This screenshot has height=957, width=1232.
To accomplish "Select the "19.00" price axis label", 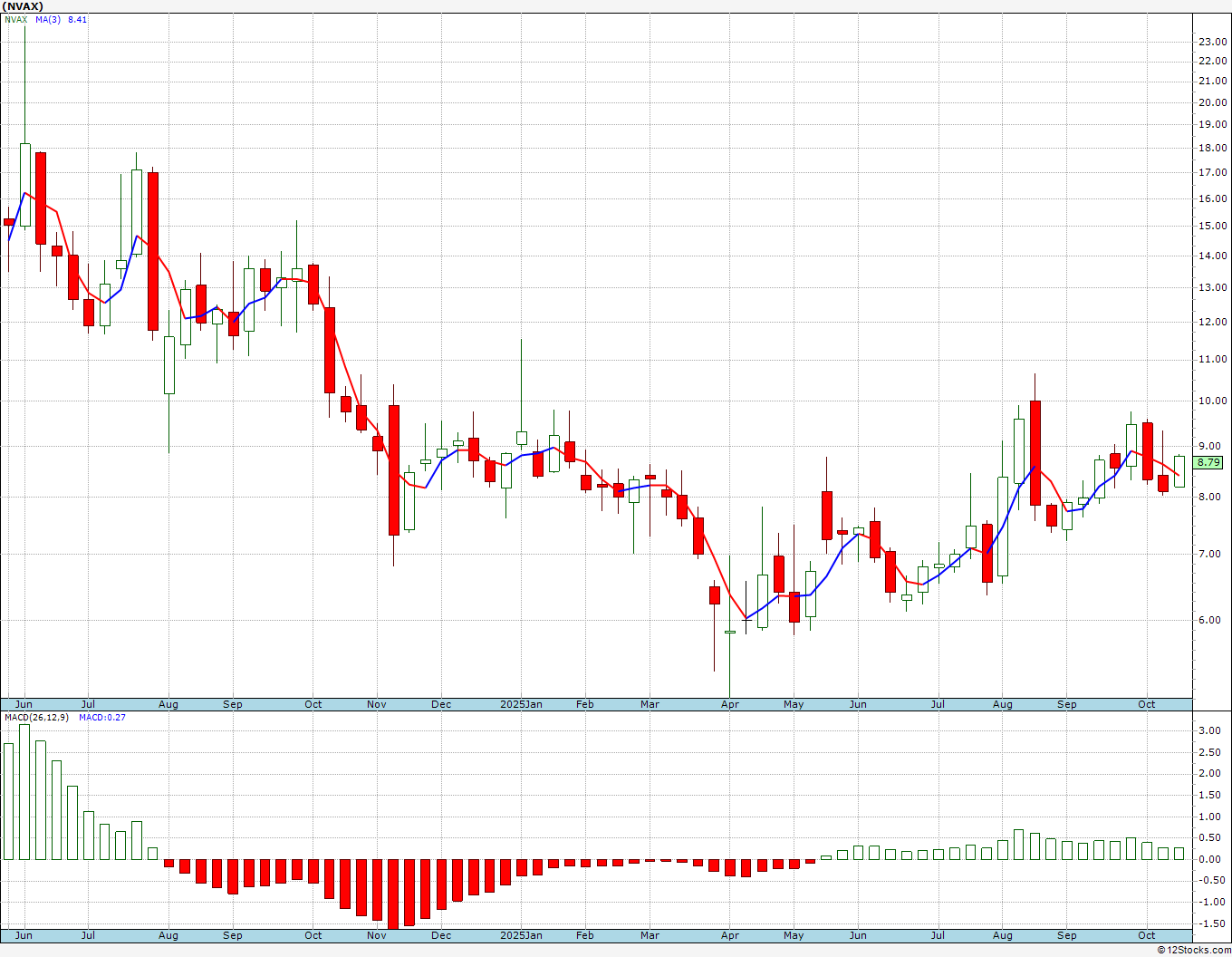I will click(x=1212, y=125).
